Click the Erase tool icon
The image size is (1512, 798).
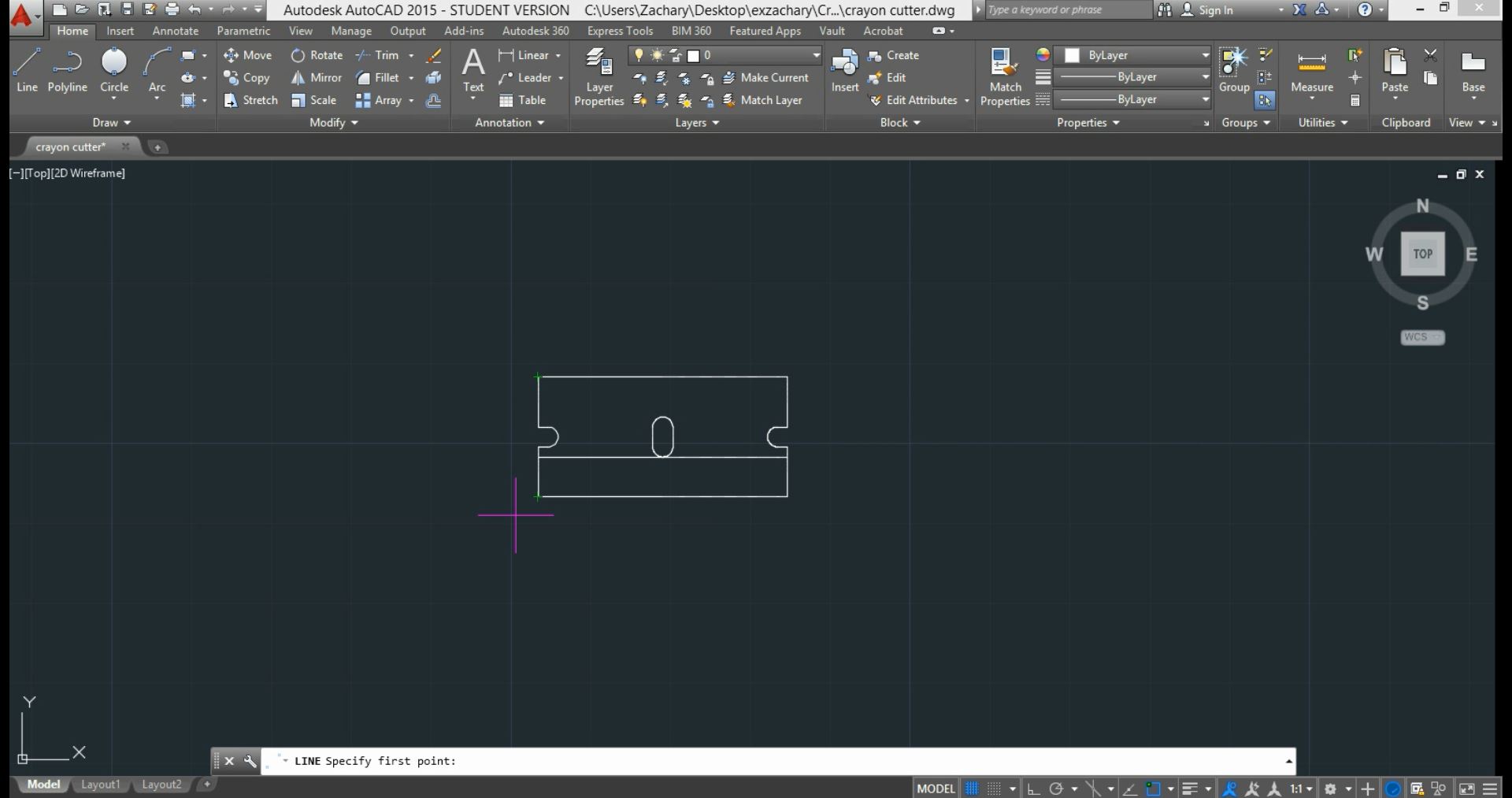pyautogui.click(x=433, y=55)
